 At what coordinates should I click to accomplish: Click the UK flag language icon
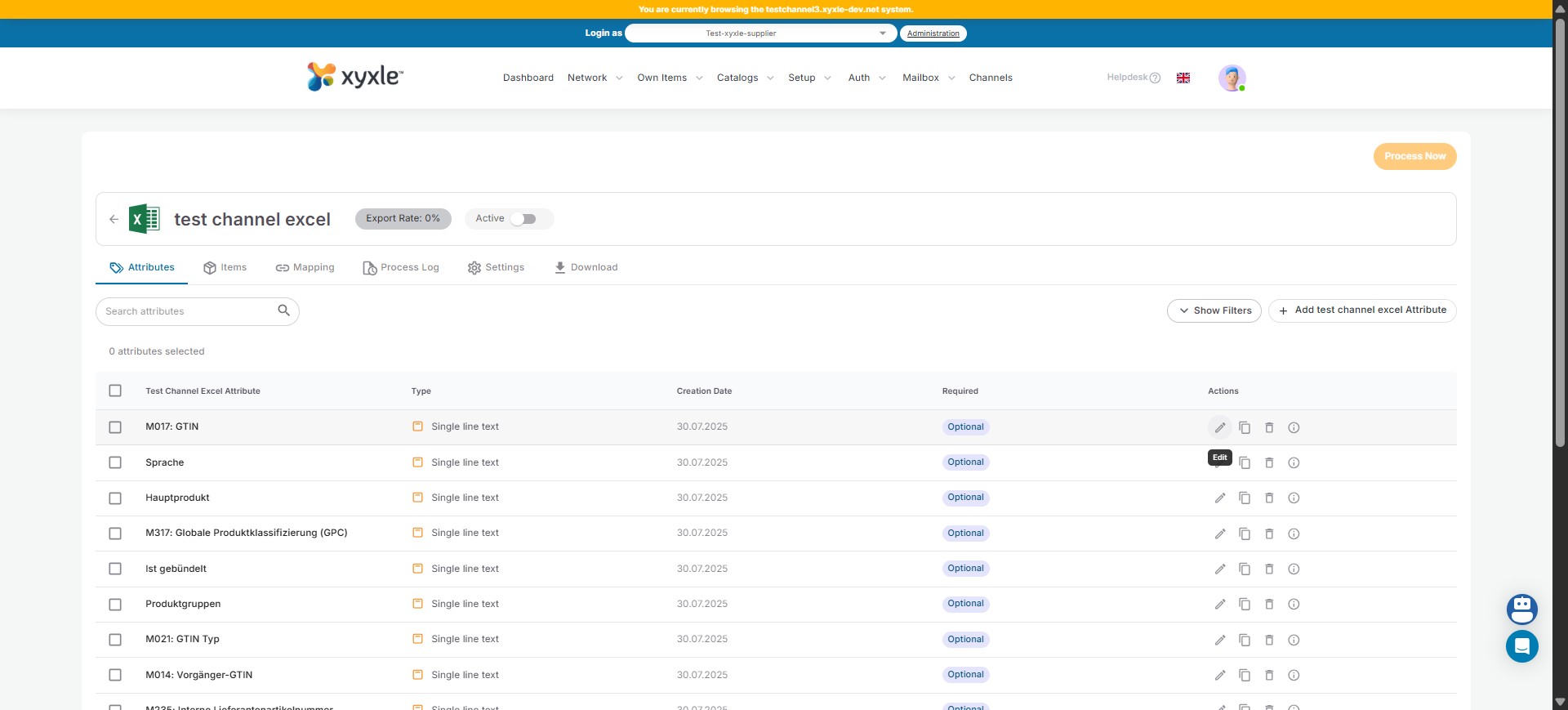(1183, 78)
